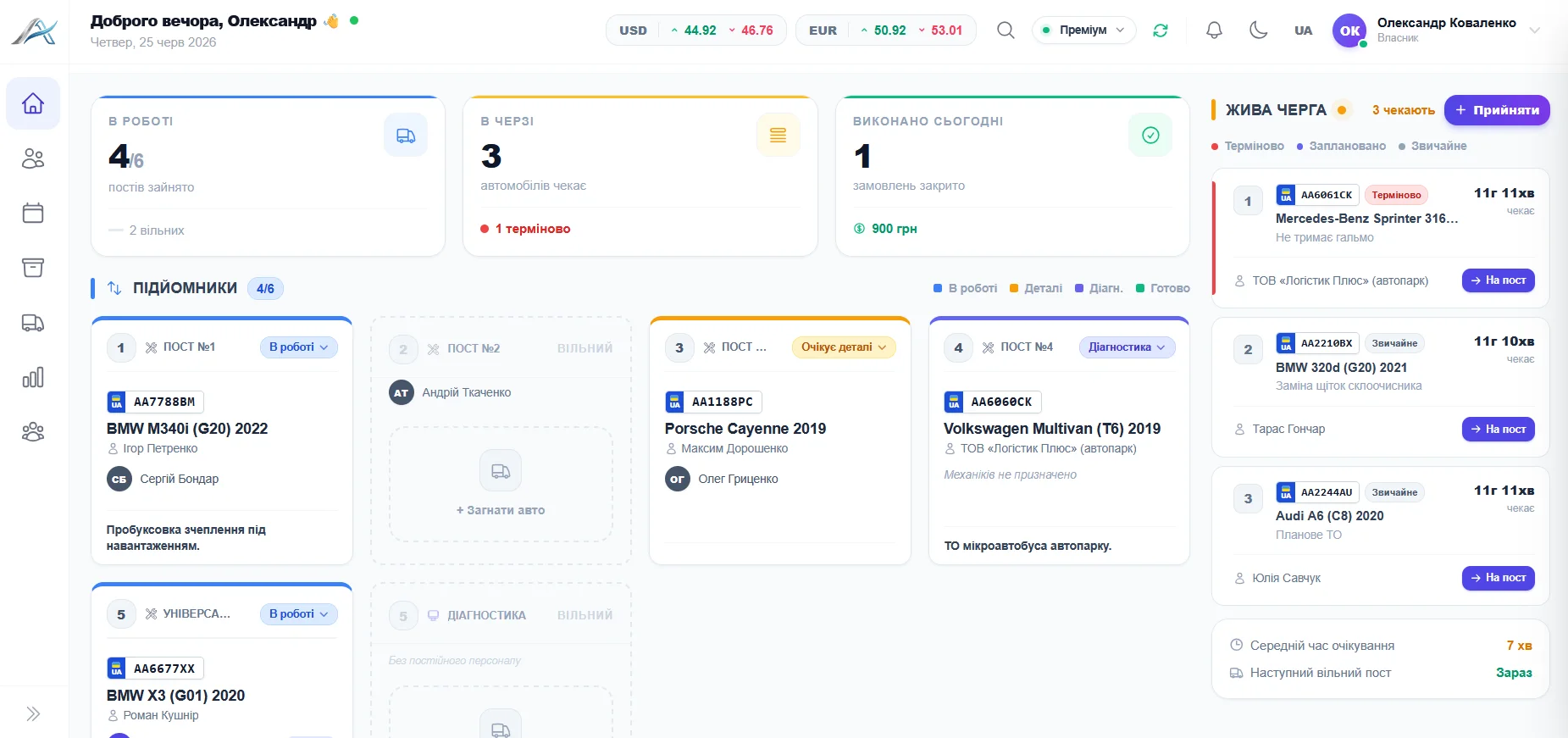The image size is (1568, 738).
Task: Click Загнати авто in ПОСТ №2
Action: tap(501, 510)
